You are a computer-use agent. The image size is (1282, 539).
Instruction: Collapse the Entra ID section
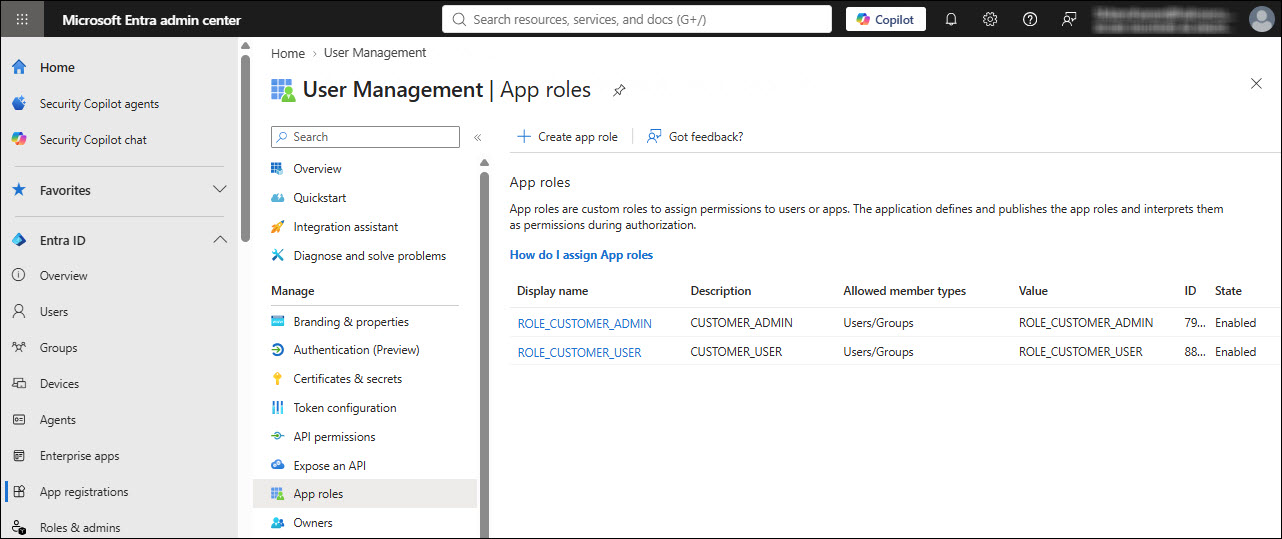(220, 240)
